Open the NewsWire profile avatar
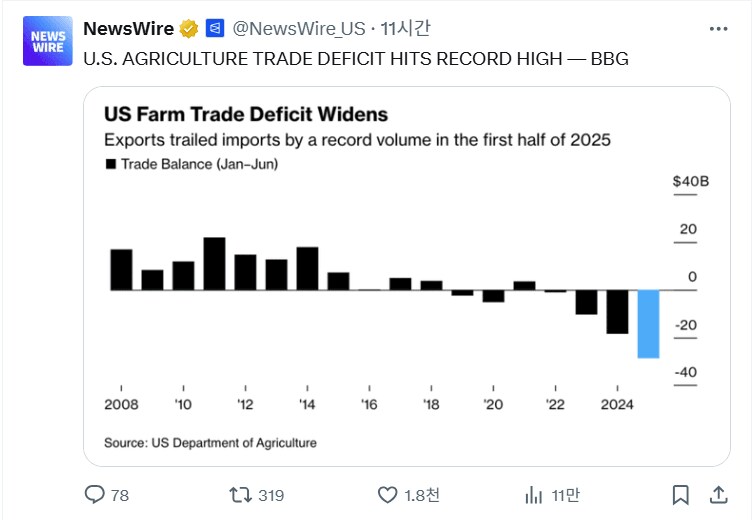The height and width of the screenshot is (520, 754). coord(48,41)
